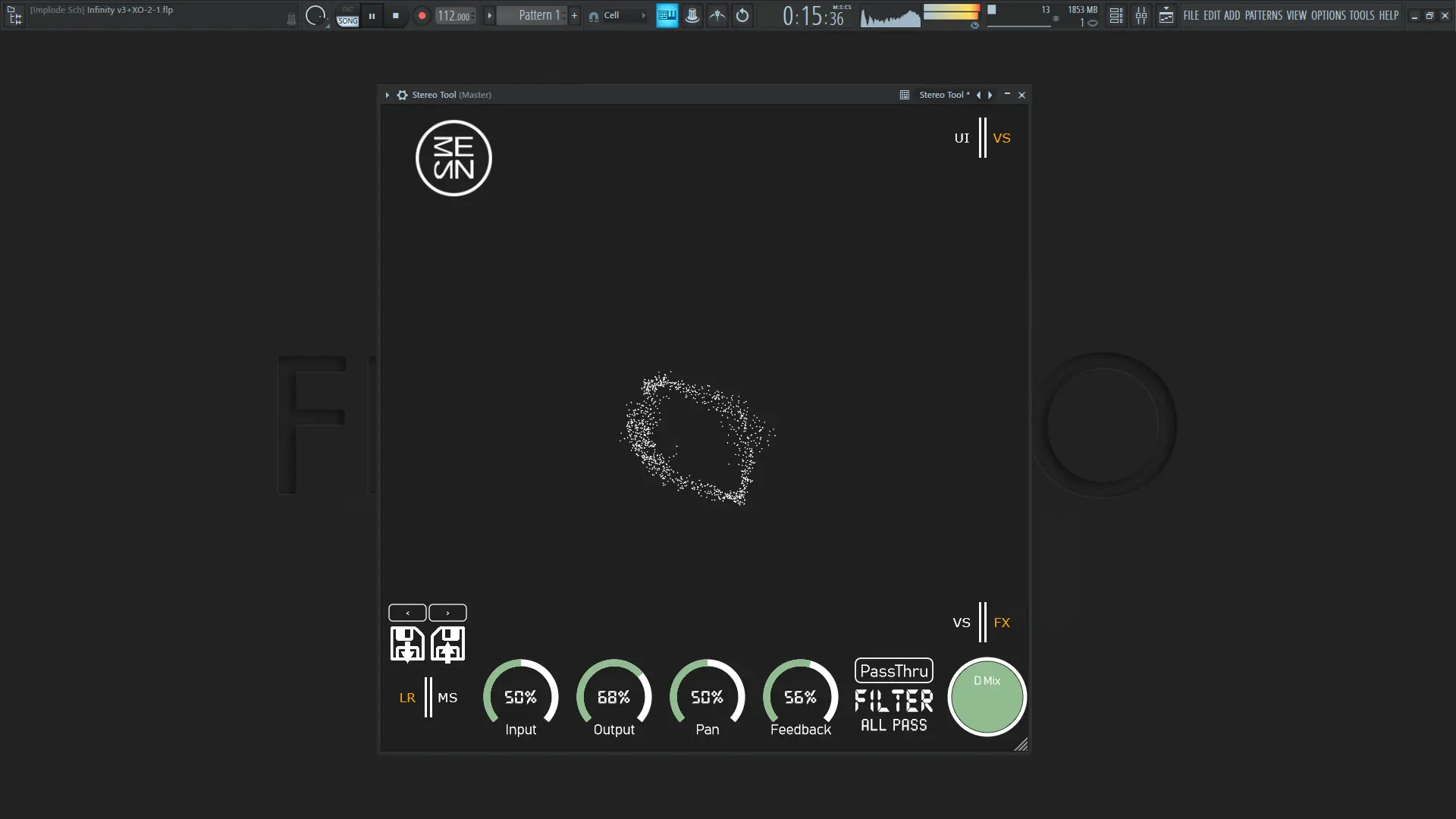Toggle PAT/SONG mode switch

click(x=347, y=15)
